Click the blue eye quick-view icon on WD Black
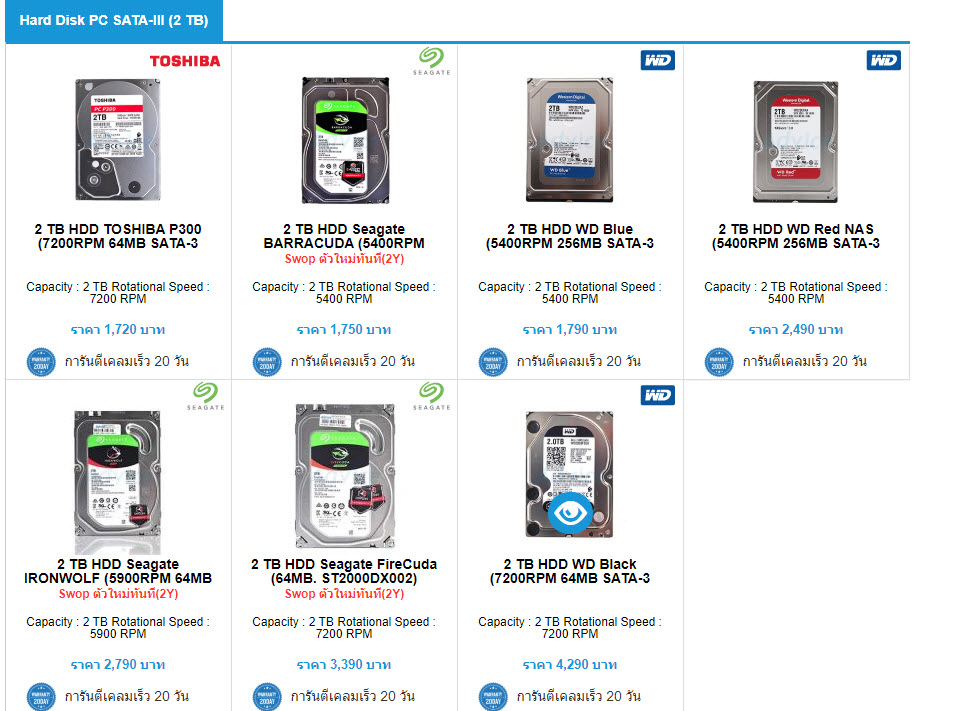Image resolution: width=960 pixels, height=711 pixels. (x=570, y=513)
